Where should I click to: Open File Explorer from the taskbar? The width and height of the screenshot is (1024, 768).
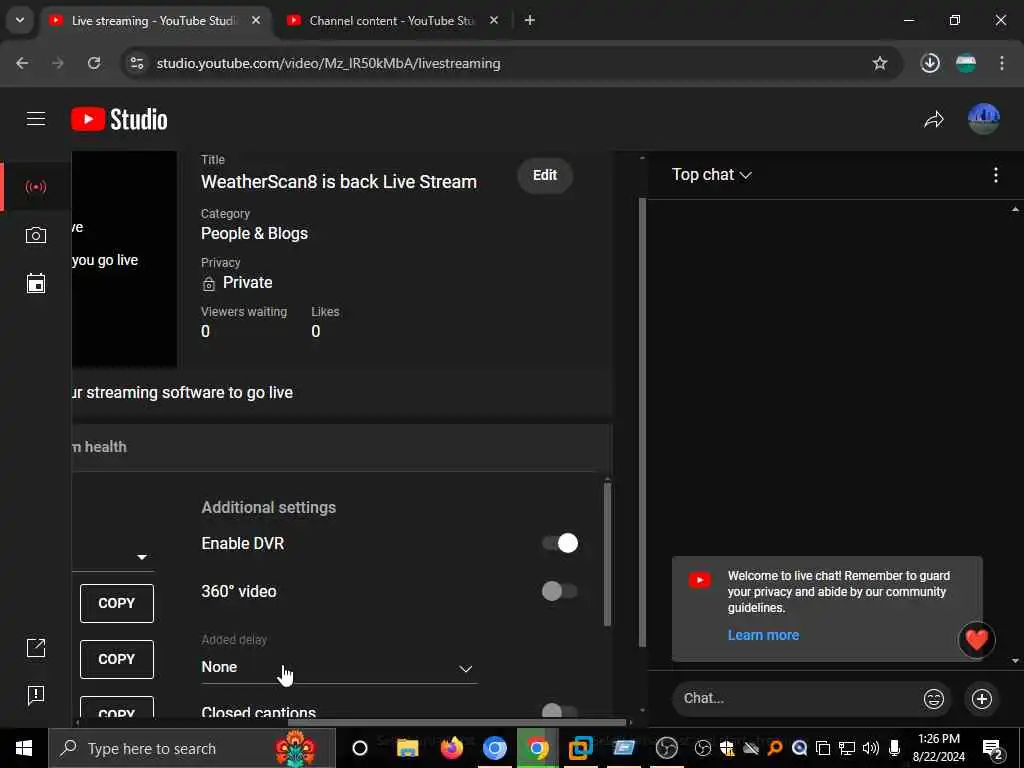408,748
